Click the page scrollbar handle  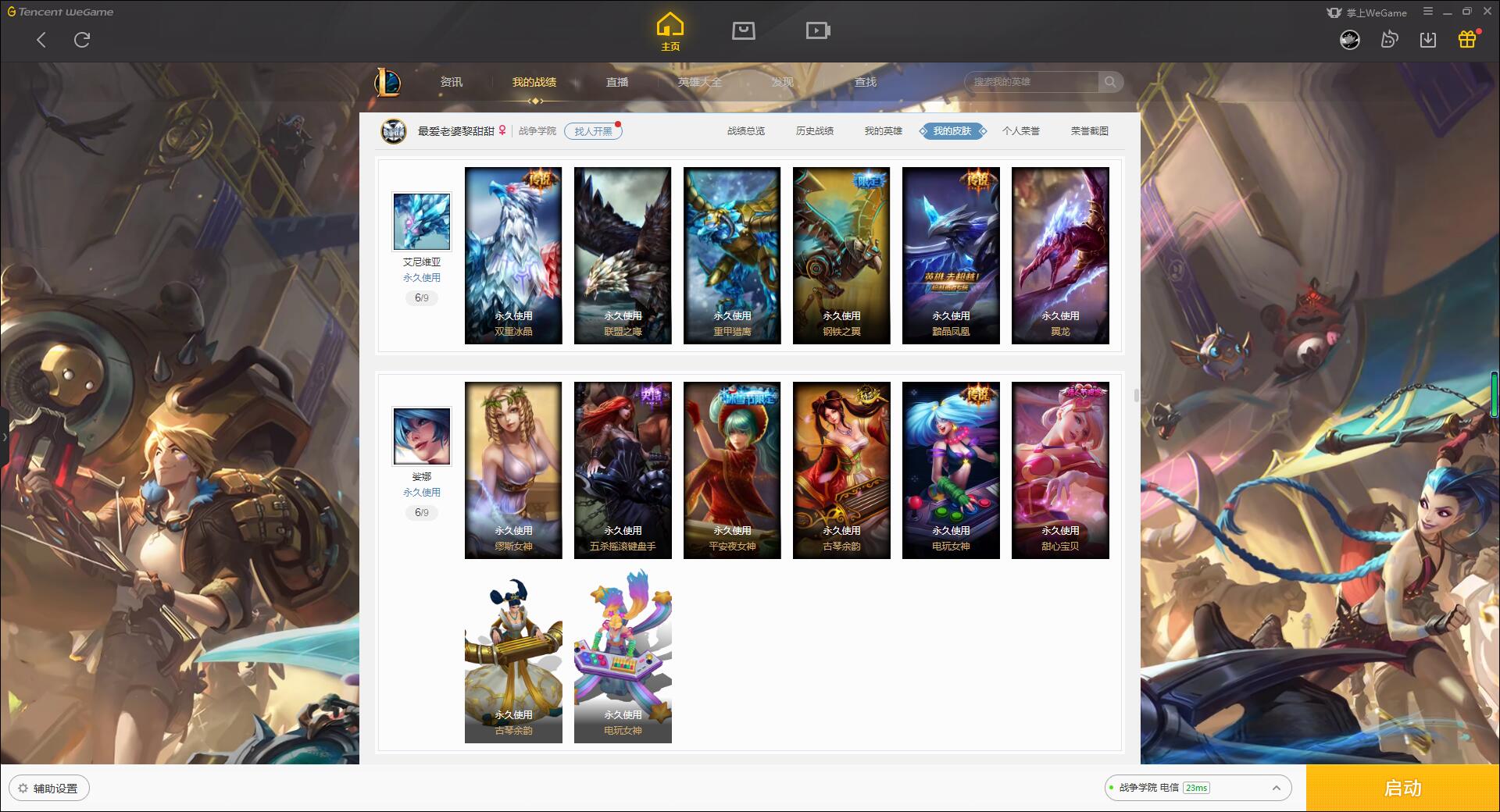(x=1137, y=395)
